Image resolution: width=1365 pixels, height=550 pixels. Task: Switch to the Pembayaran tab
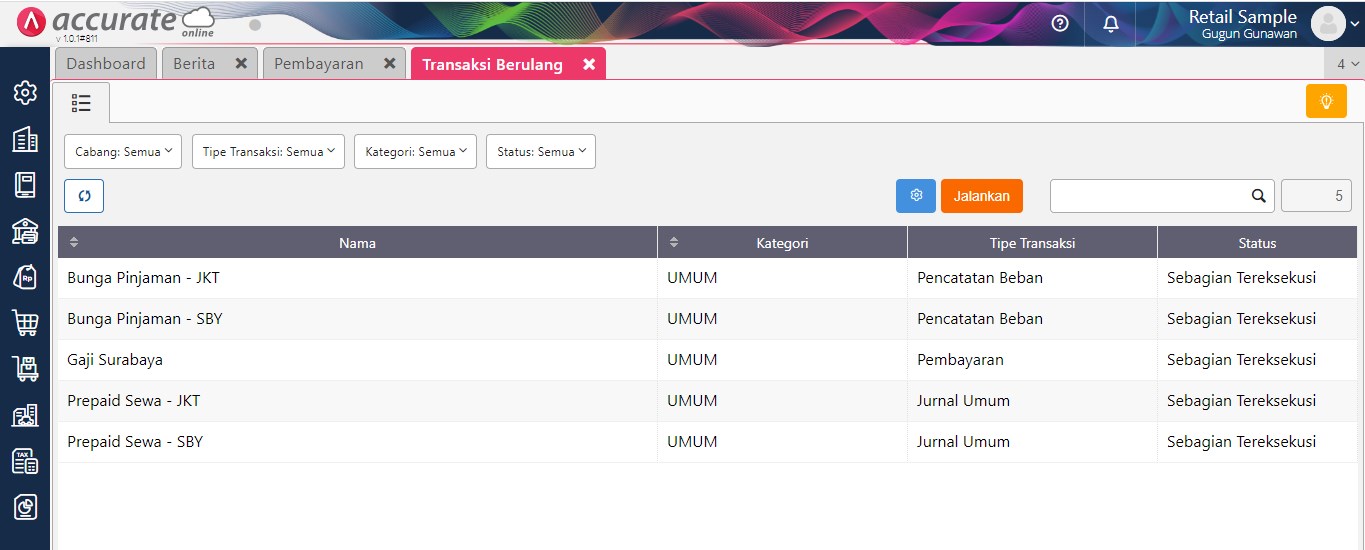tap(319, 63)
